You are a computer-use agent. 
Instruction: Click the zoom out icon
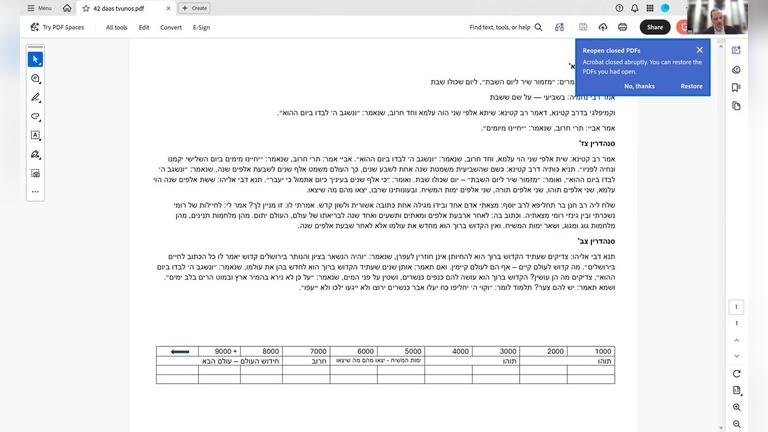coord(736,424)
